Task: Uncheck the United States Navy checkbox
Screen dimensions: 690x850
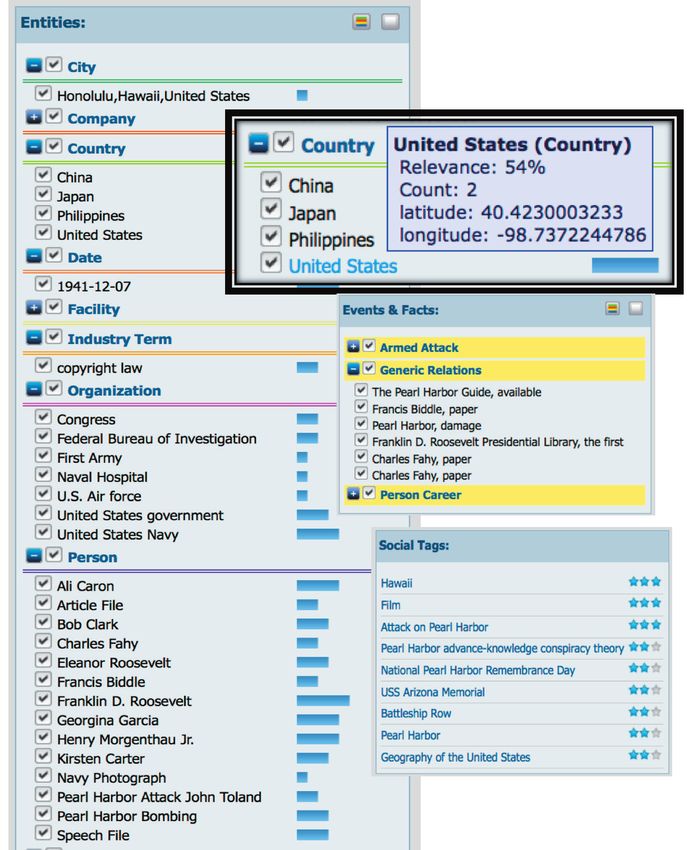Action: coord(43,532)
